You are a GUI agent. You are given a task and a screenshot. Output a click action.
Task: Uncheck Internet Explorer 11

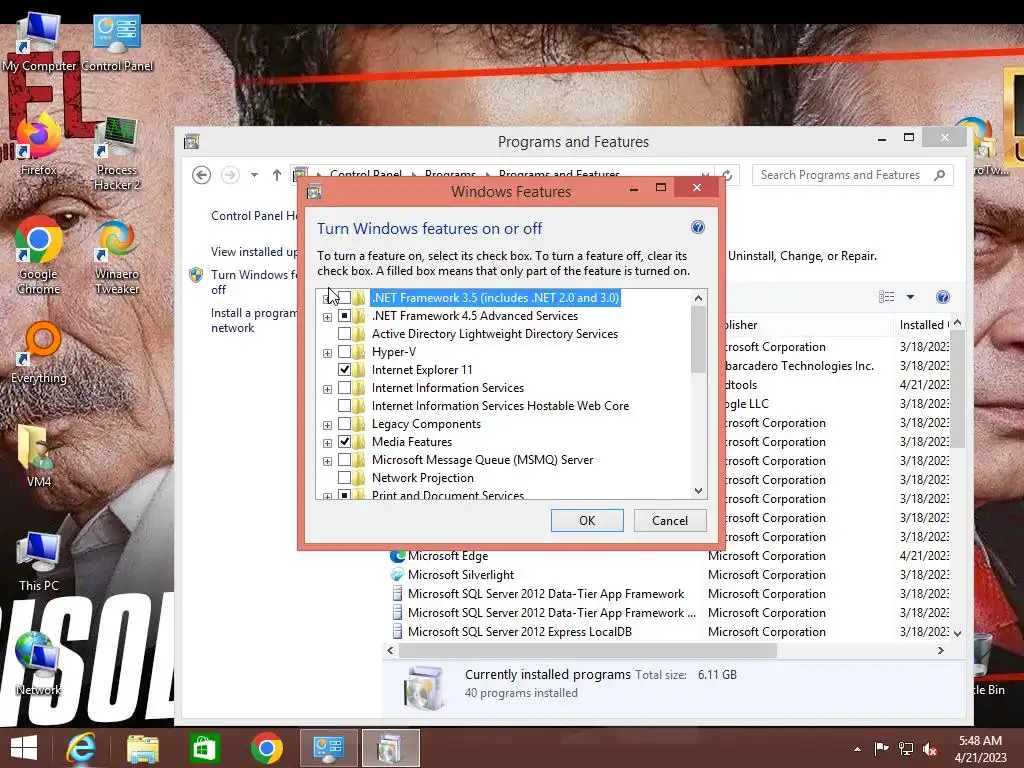[344, 370]
